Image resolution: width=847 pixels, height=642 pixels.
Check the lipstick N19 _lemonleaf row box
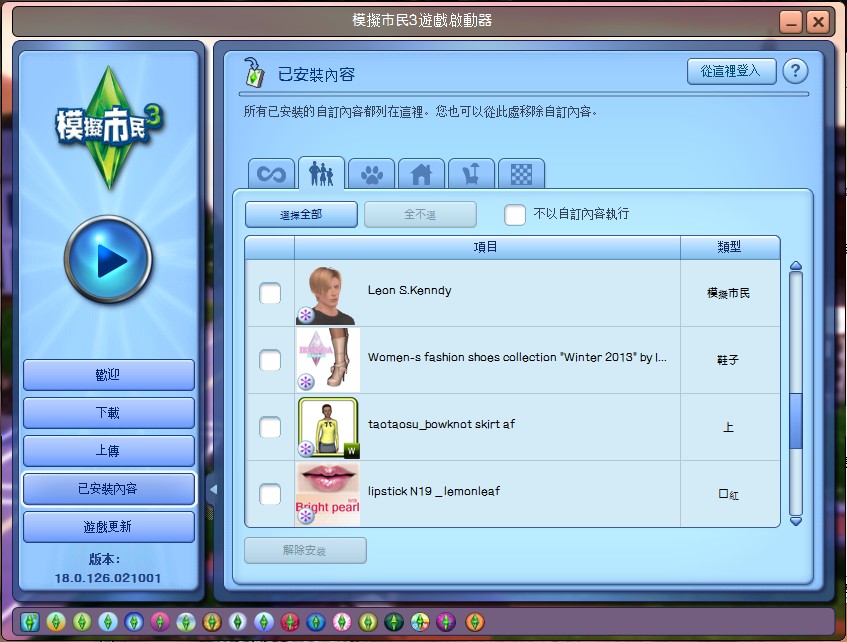270,494
